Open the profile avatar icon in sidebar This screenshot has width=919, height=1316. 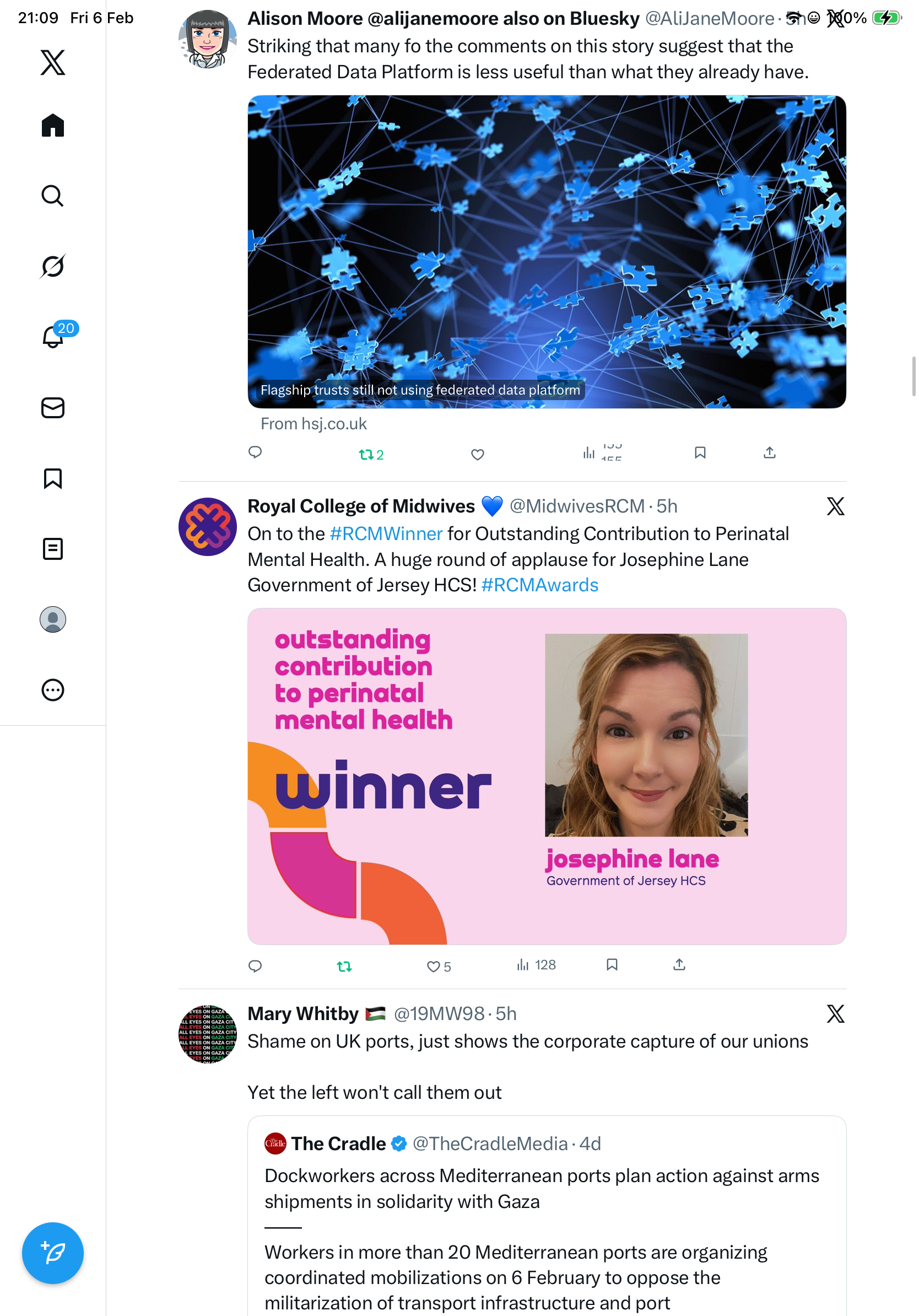click(53, 619)
